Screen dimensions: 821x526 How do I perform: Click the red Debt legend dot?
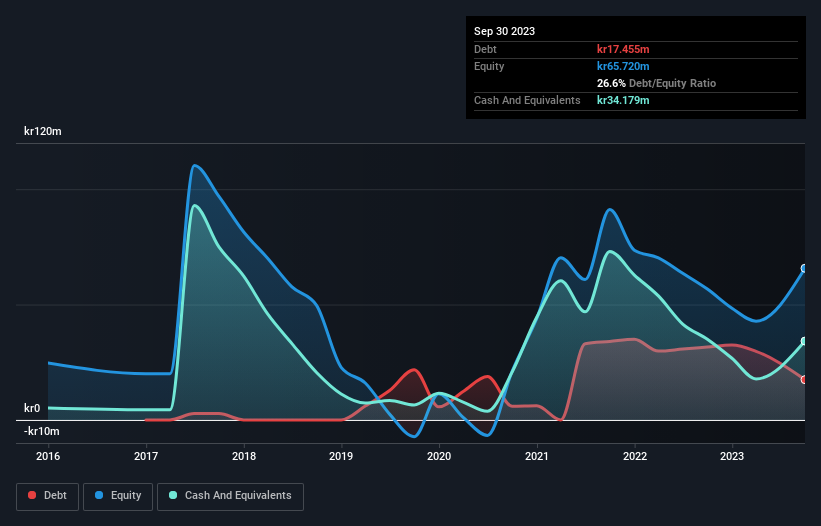tap(32, 495)
